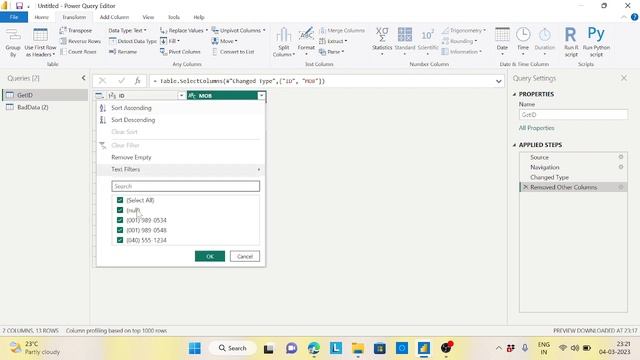Image resolution: width=640 pixels, height=360 pixels.
Task: Open the Windows Start menu
Action: [195, 348]
